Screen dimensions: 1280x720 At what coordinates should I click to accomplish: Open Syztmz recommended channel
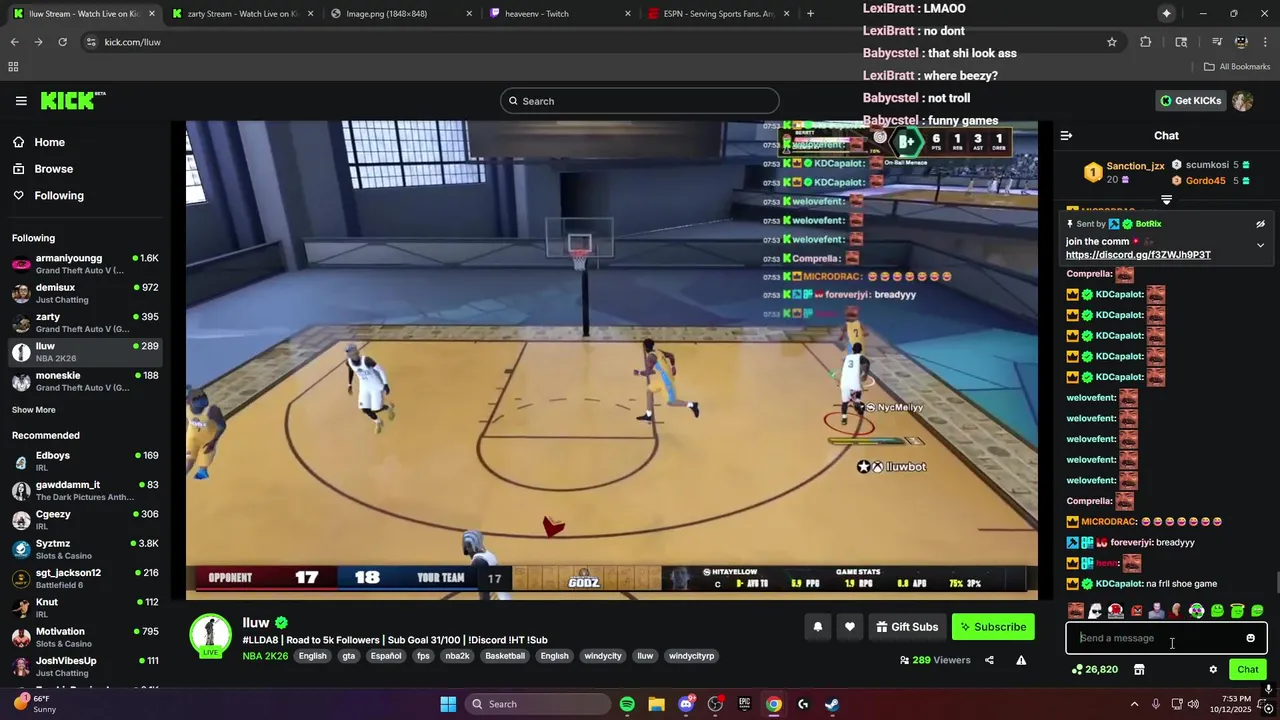(x=85, y=549)
